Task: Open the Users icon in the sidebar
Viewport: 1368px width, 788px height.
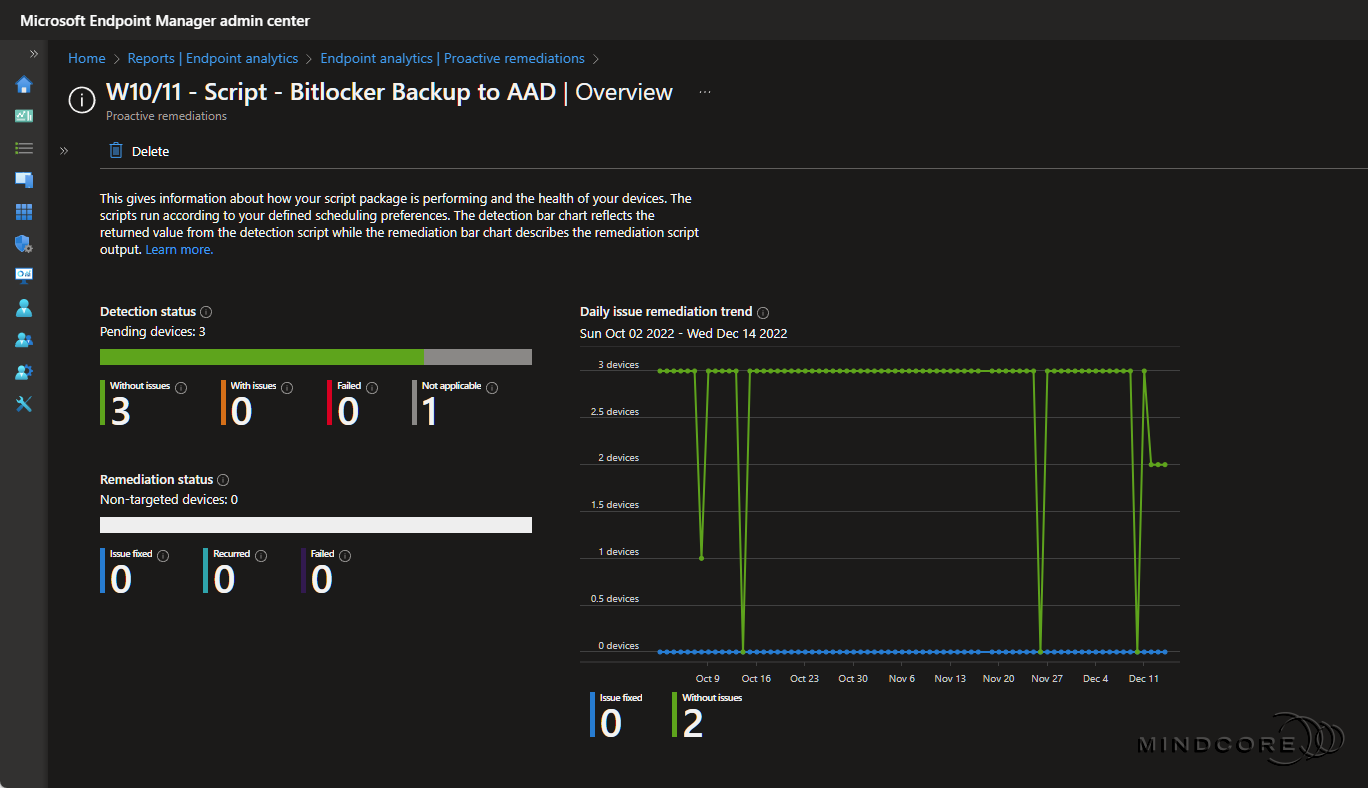Action: pos(23,307)
